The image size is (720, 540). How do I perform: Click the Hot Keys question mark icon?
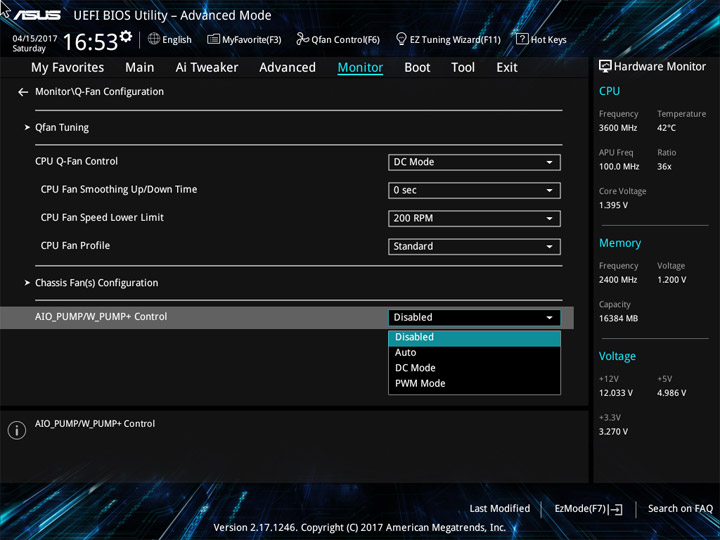(x=522, y=39)
